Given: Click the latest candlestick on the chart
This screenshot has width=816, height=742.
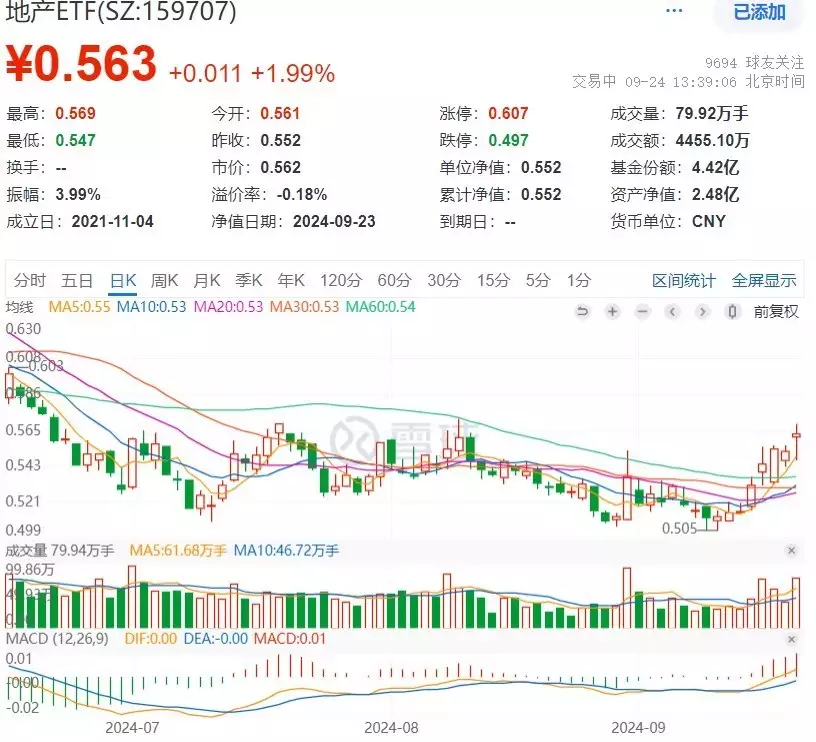Looking at the screenshot, I should coord(796,441).
